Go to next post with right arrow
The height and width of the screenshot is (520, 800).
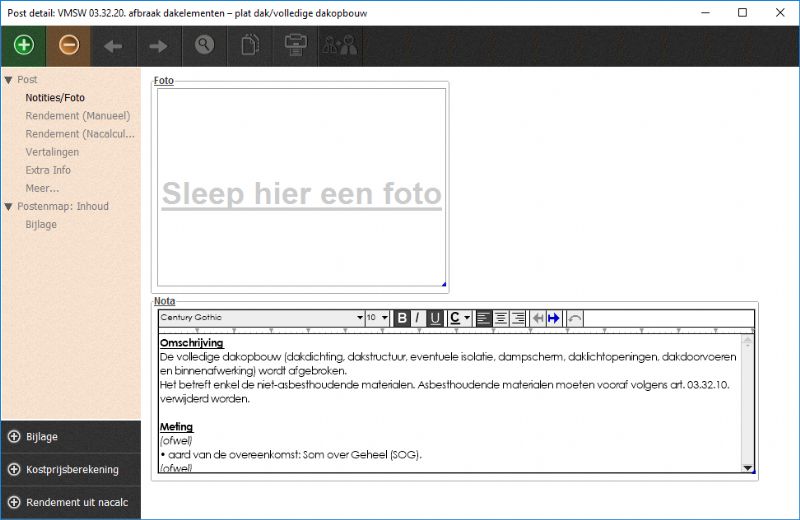158,45
